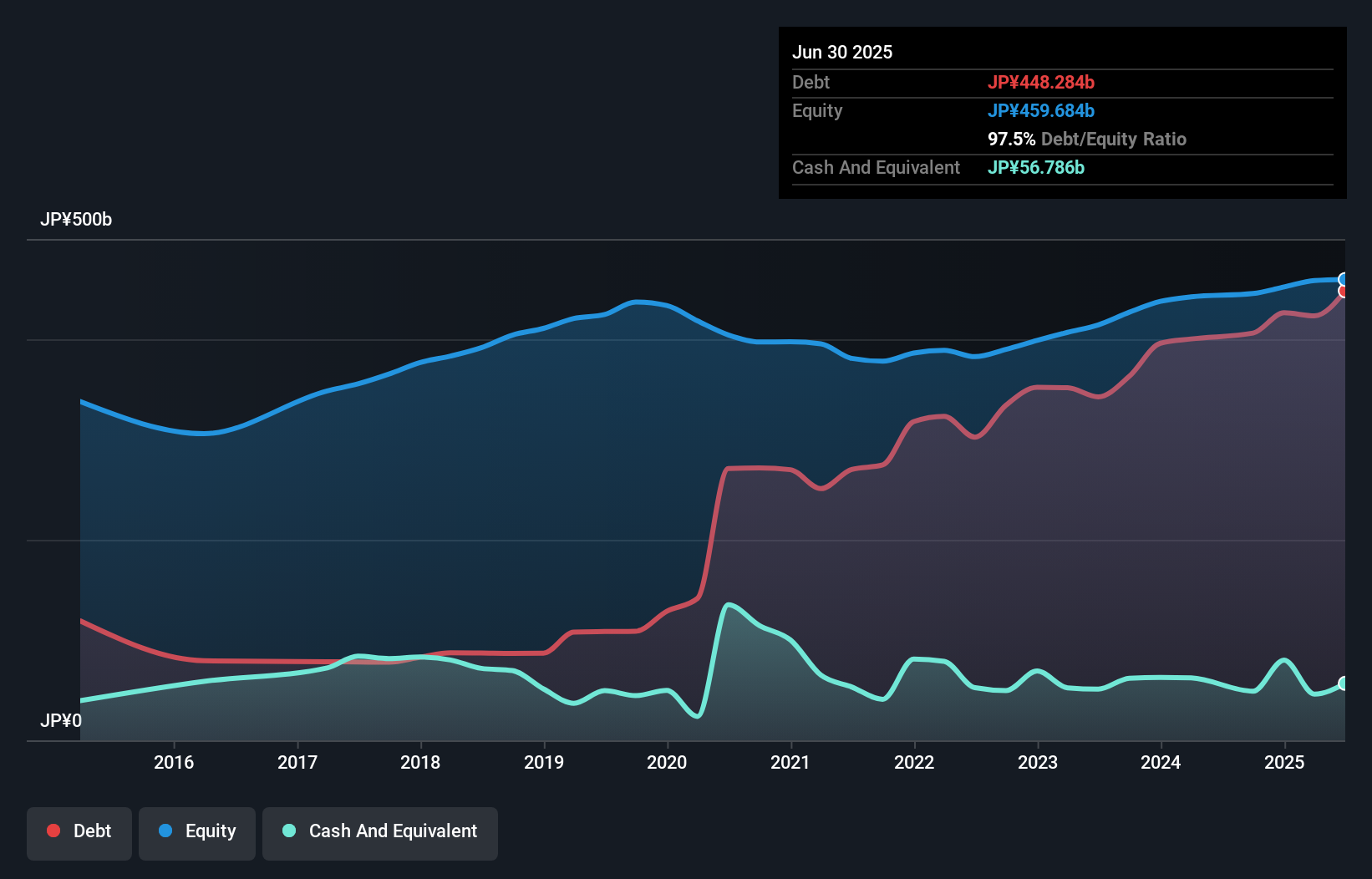
Task: Click the Cash line endpoint marker
Action: (1344, 683)
